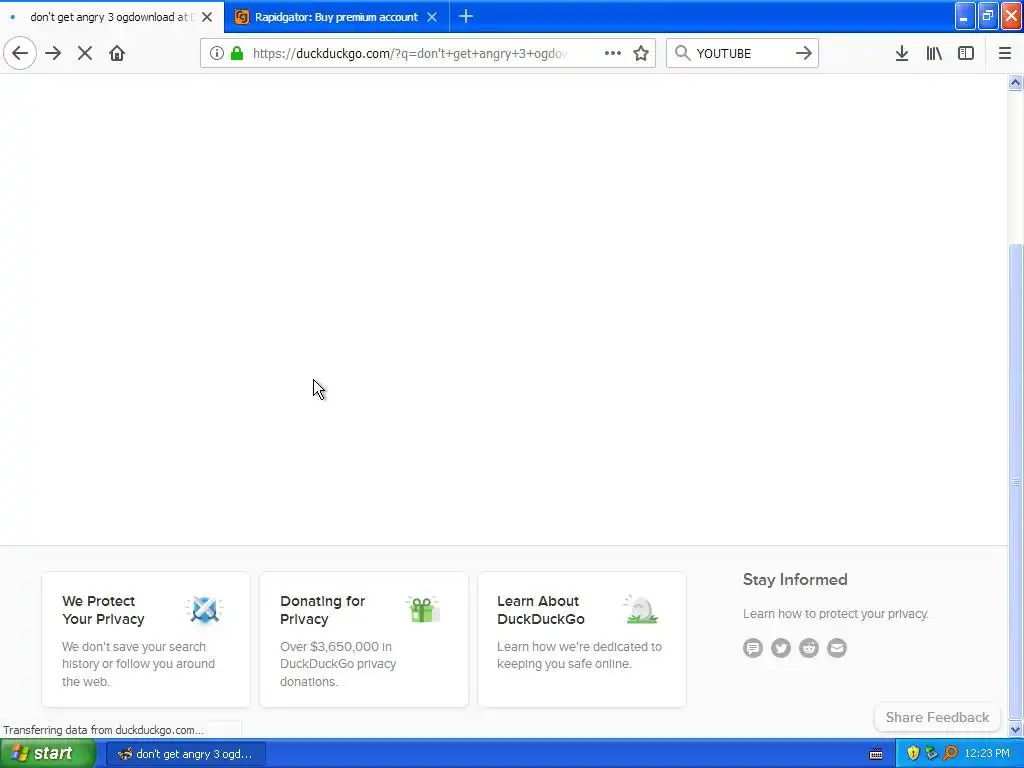Toggle the sidebar view

pyautogui.click(x=966, y=54)
